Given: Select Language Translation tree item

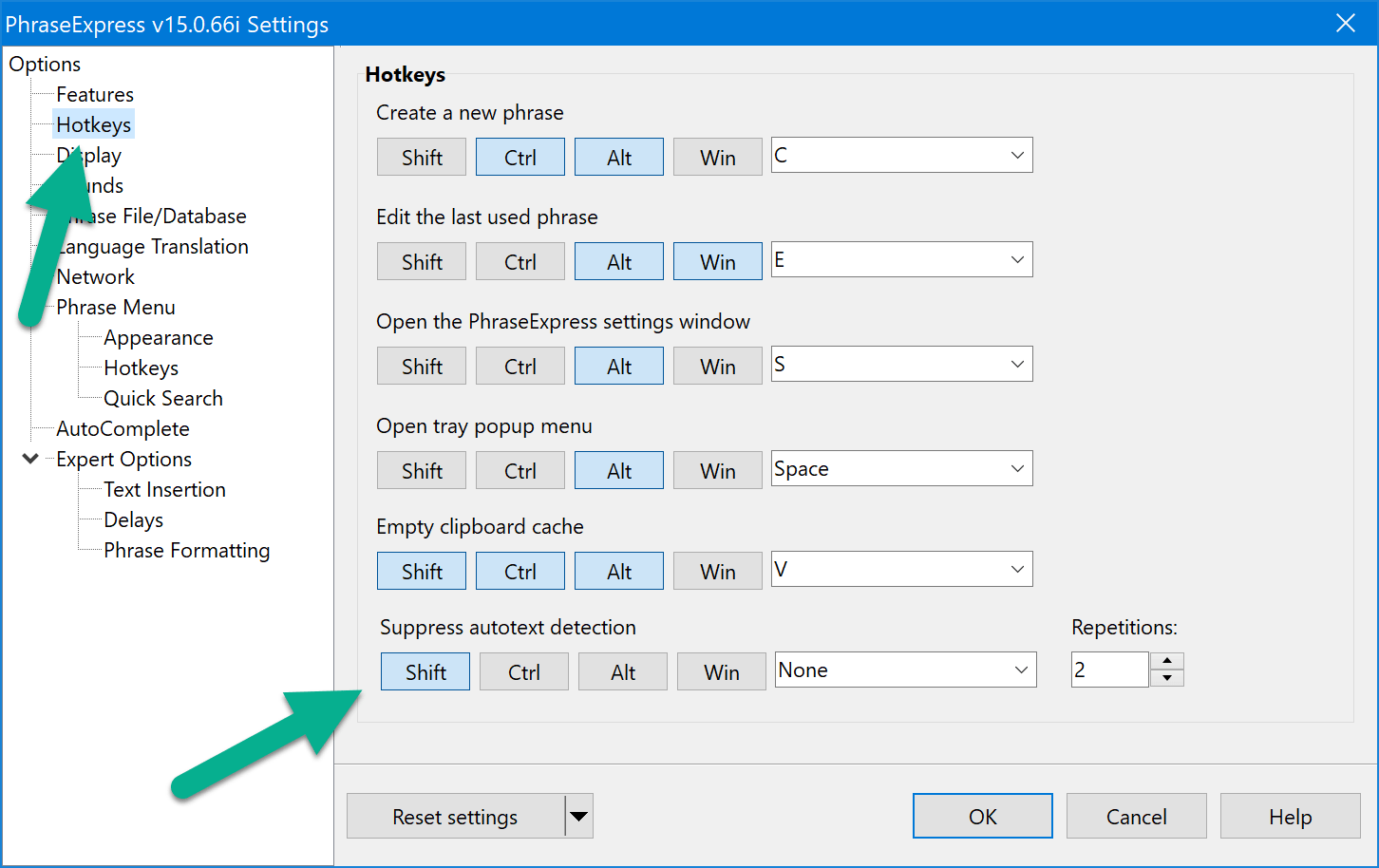Looking at the screenshot, I should tap(152, 247).
